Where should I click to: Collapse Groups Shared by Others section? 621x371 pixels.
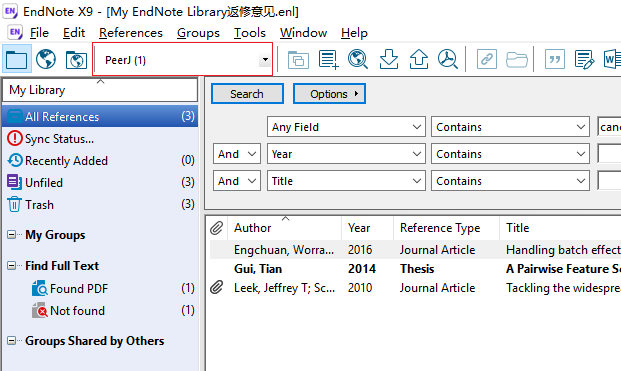pyautogui.click(x=11, y=341)
